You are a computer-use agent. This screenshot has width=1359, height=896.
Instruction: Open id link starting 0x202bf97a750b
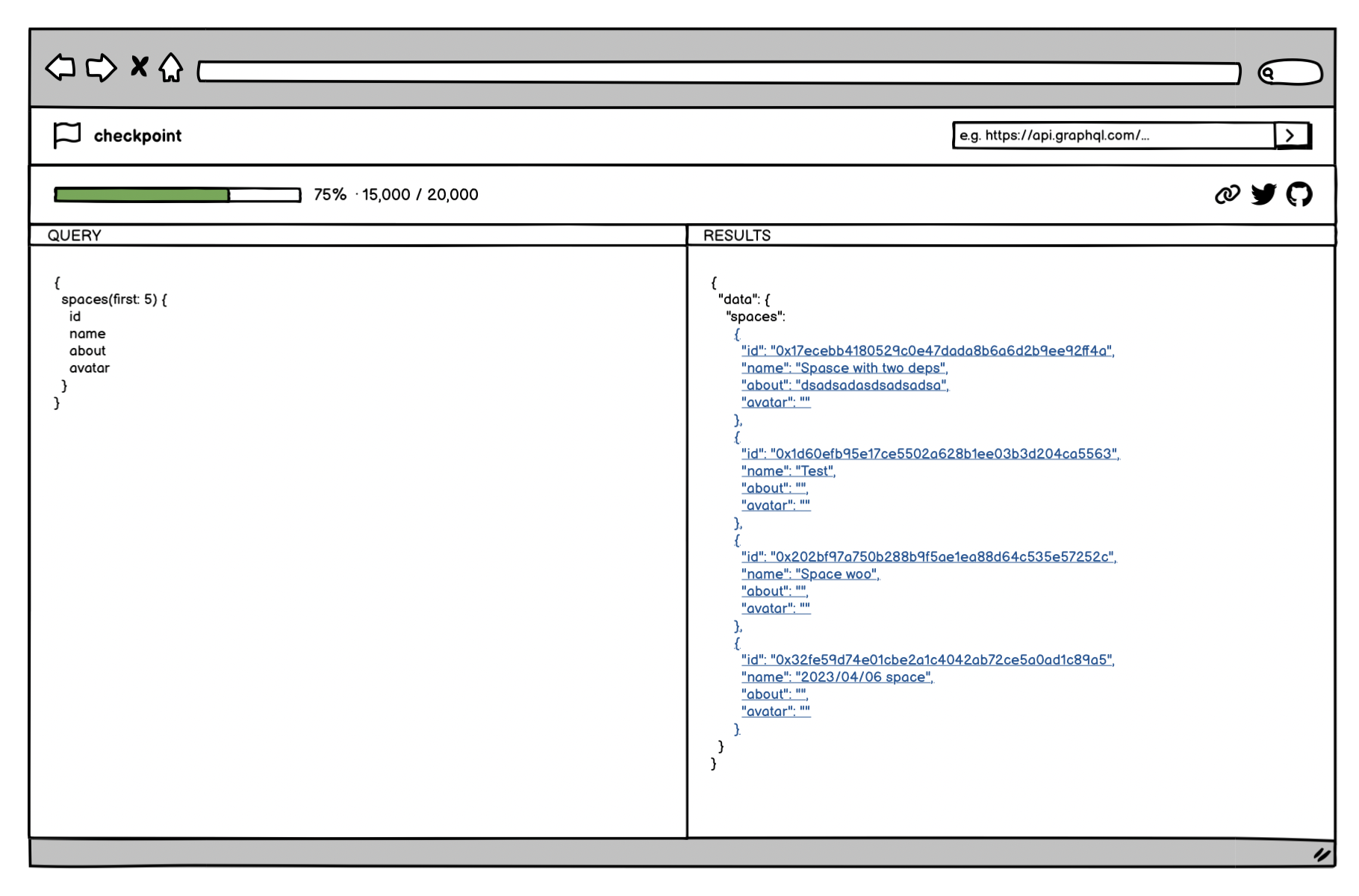pos(929,557)
